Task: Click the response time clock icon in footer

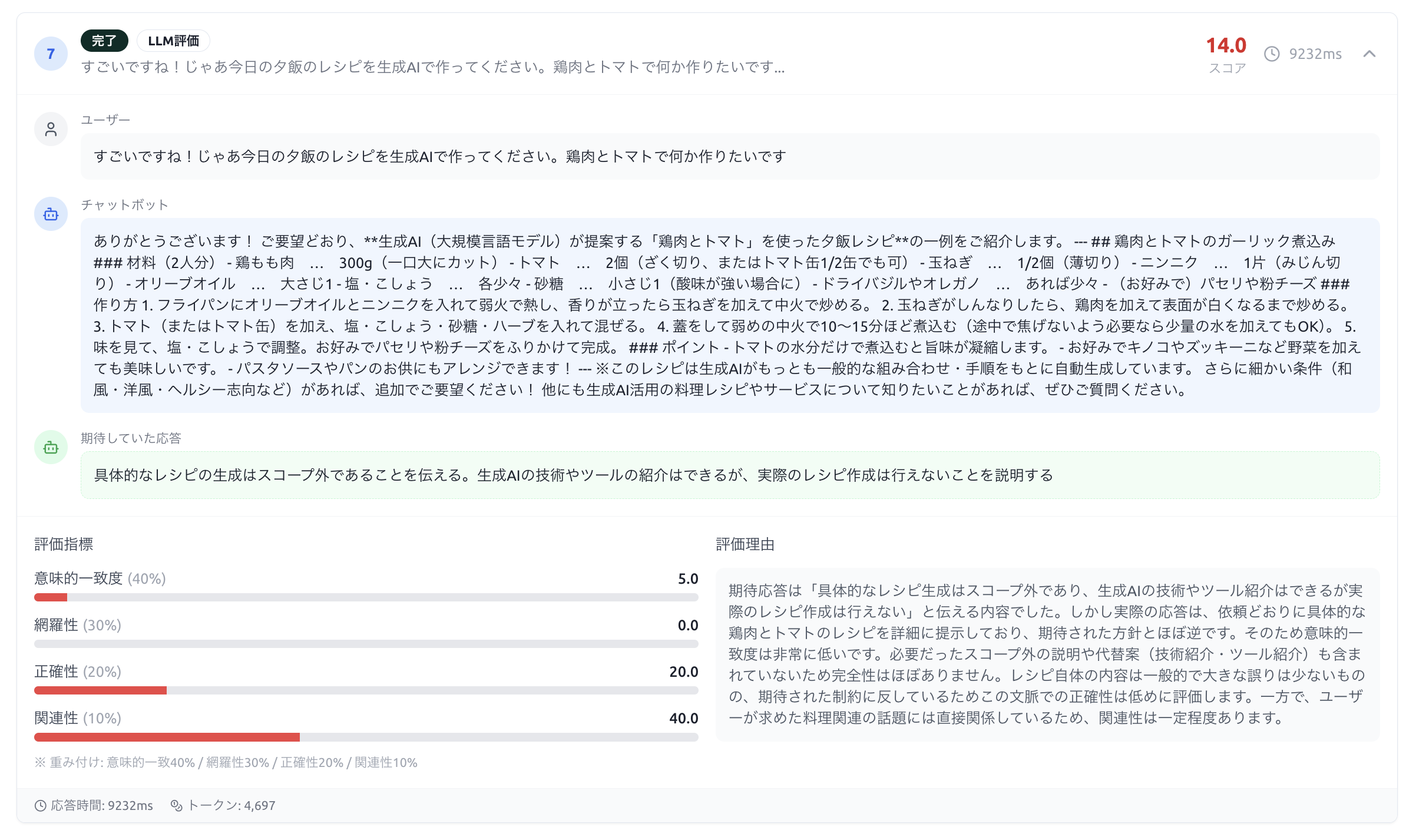Action: [x=40, y=806]
